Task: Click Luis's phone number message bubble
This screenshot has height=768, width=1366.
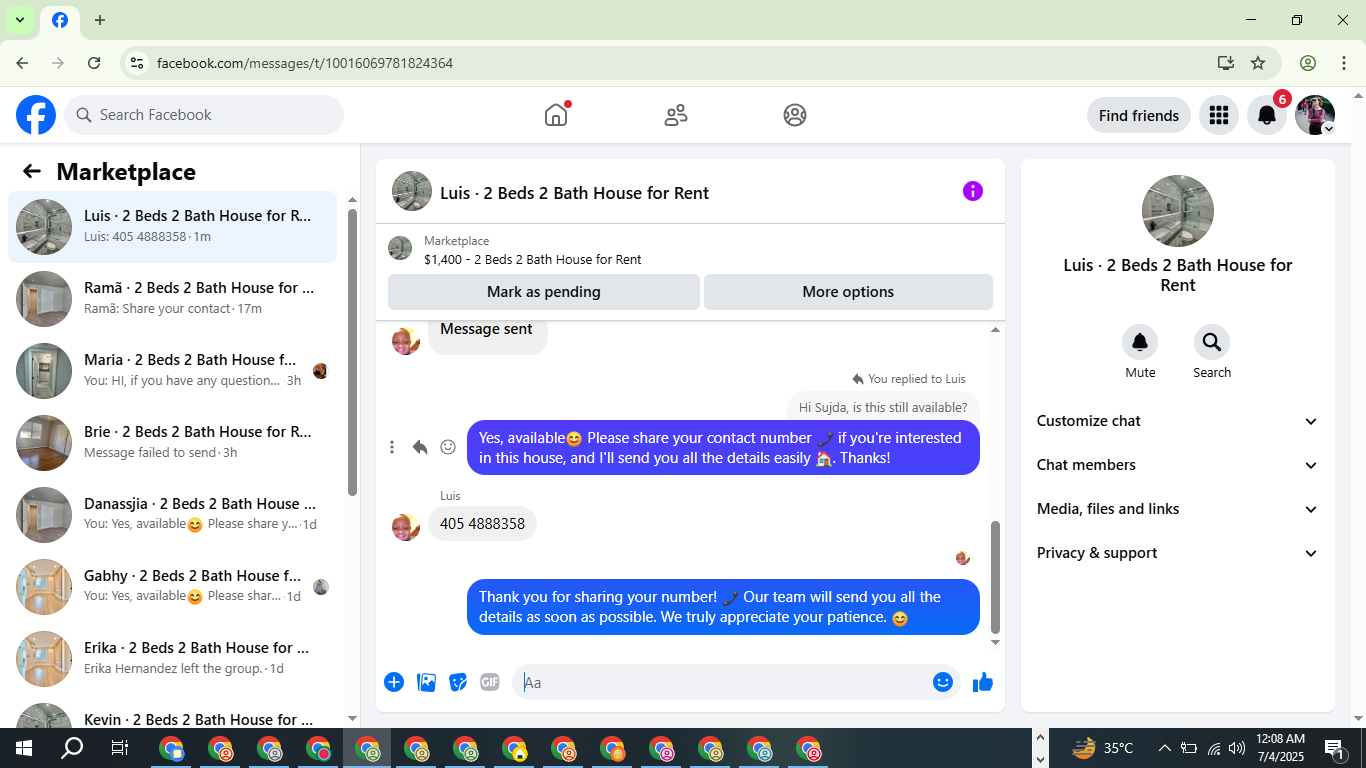Action: [x=482, y=524]
